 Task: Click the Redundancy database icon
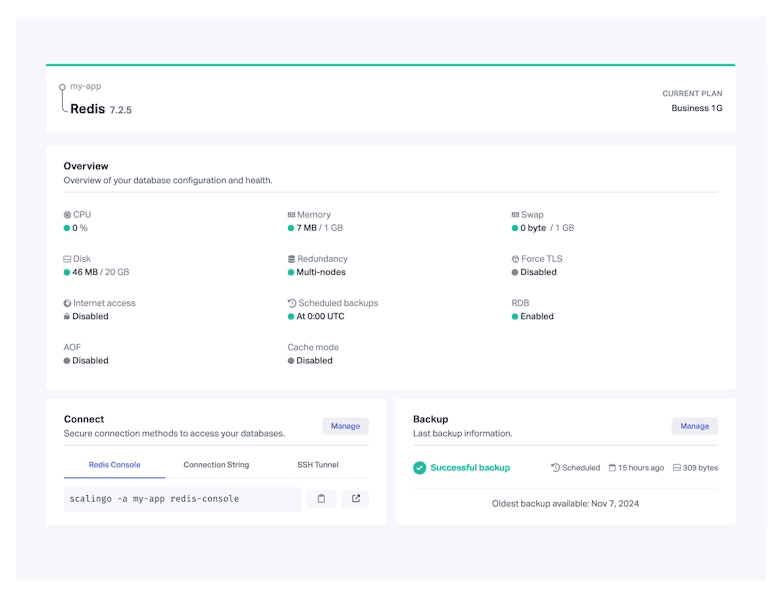coord(291,259)
